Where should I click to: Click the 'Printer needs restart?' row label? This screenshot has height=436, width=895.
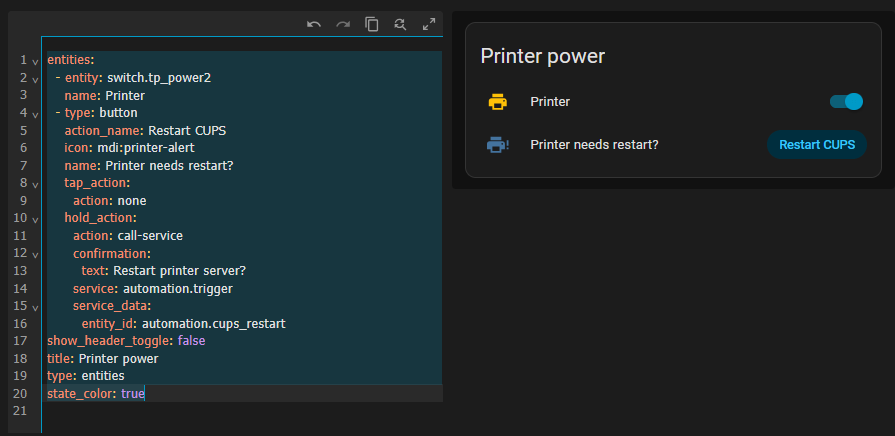coord(594,145)
